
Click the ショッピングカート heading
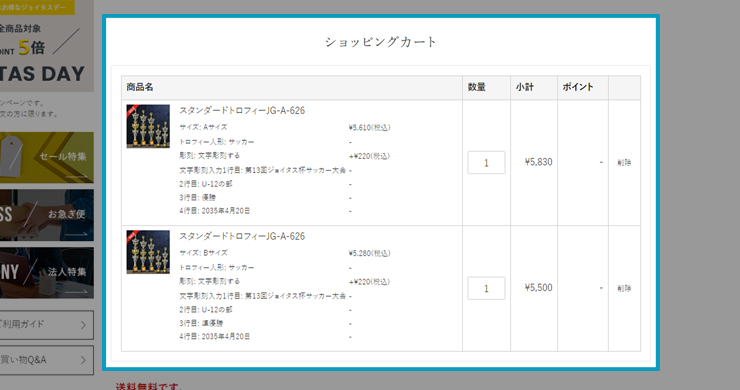pos(381,42)
